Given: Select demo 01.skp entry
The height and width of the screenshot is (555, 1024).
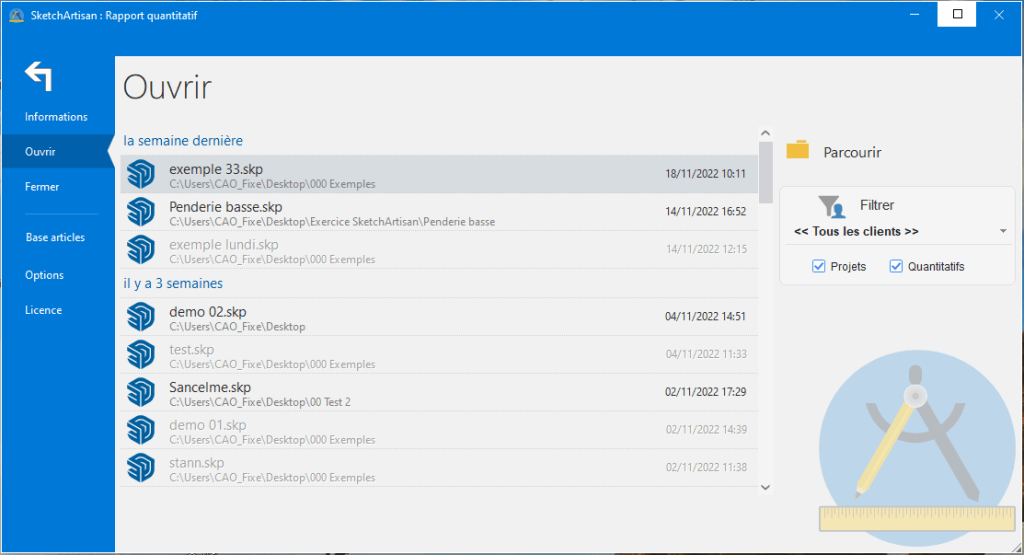Looking at the screenshot, I should click(439, 431).
